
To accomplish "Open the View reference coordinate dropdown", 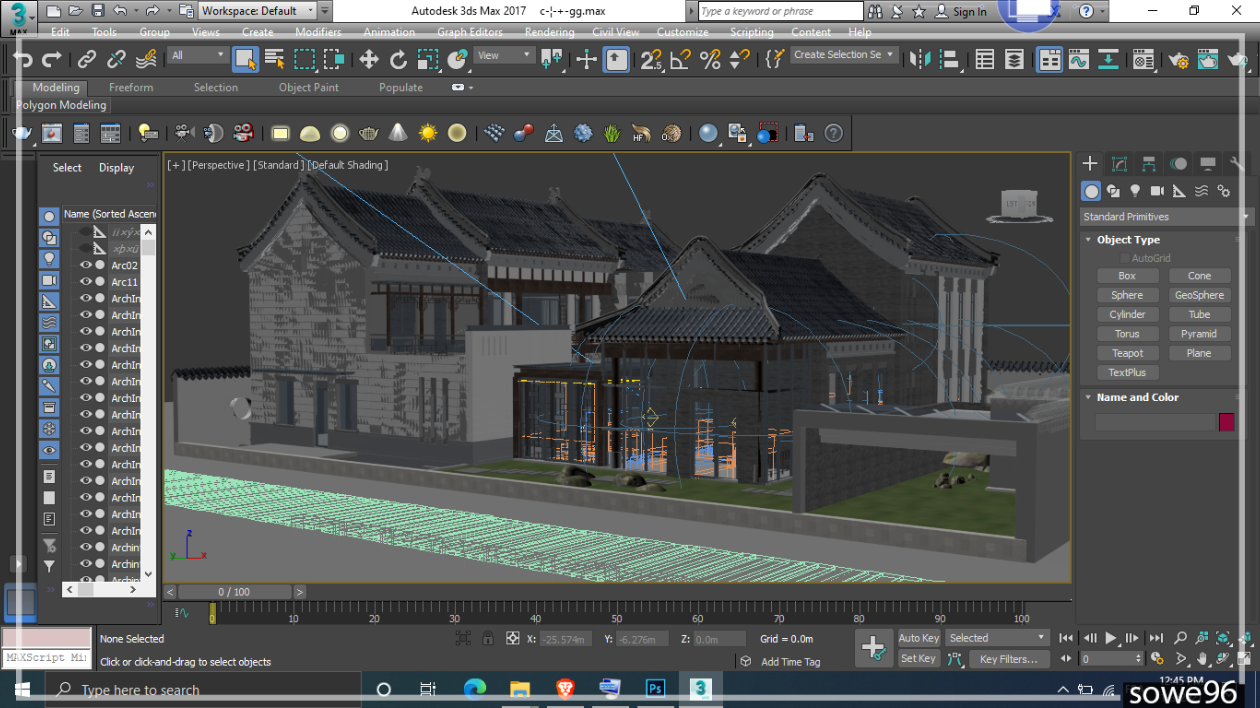I will 504,56.
